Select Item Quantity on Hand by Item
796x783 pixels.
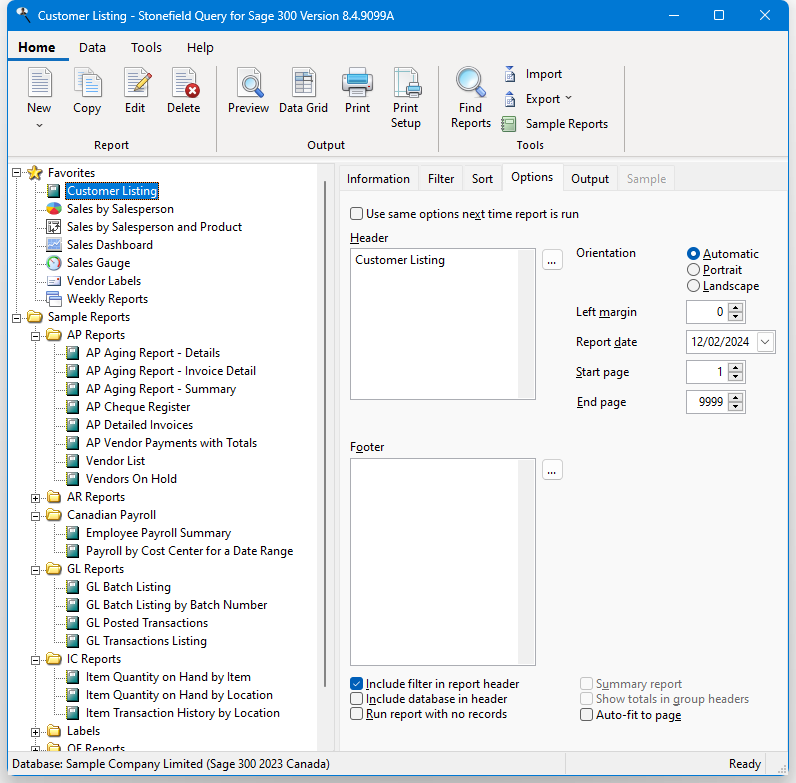168,677
